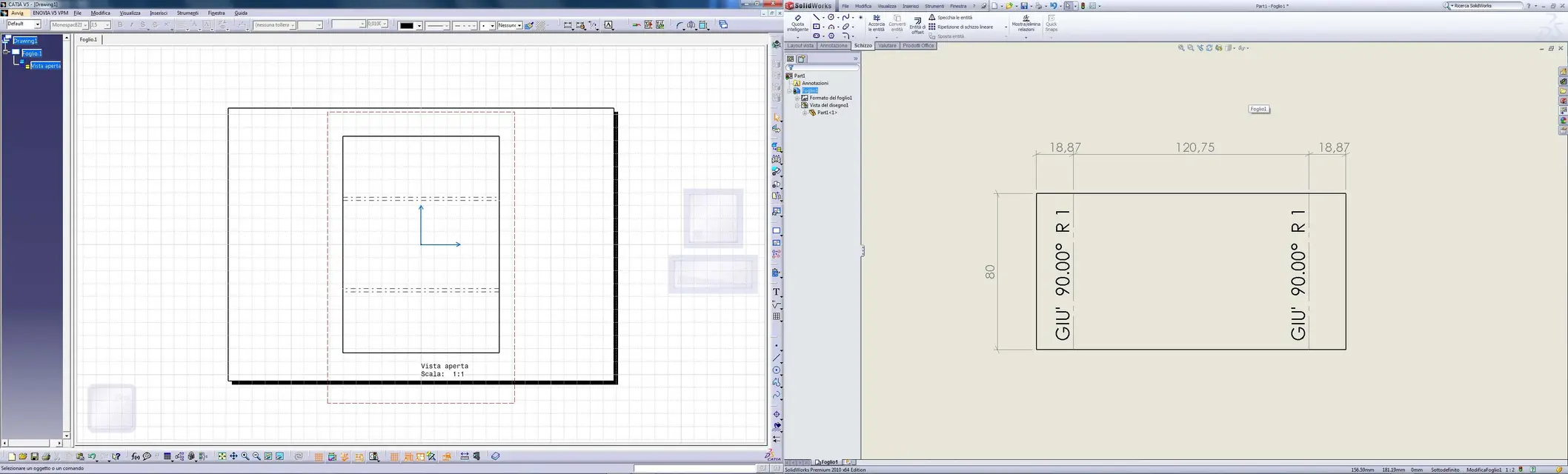Switch to PropertyManager tab icon in SolidWorks
Image resolution: width=1568 pixels, height=474 pixels.
coord(802,59)
